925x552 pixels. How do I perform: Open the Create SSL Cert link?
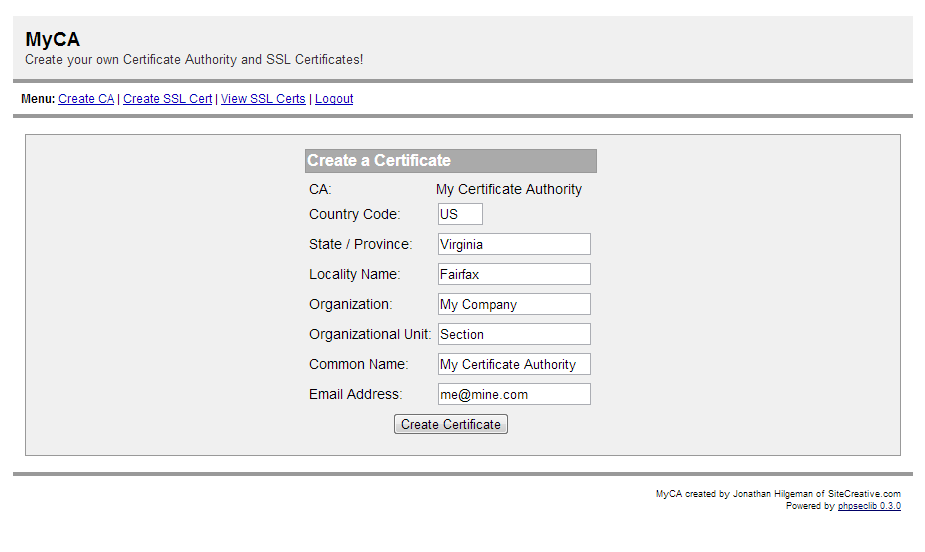point(168,98)
